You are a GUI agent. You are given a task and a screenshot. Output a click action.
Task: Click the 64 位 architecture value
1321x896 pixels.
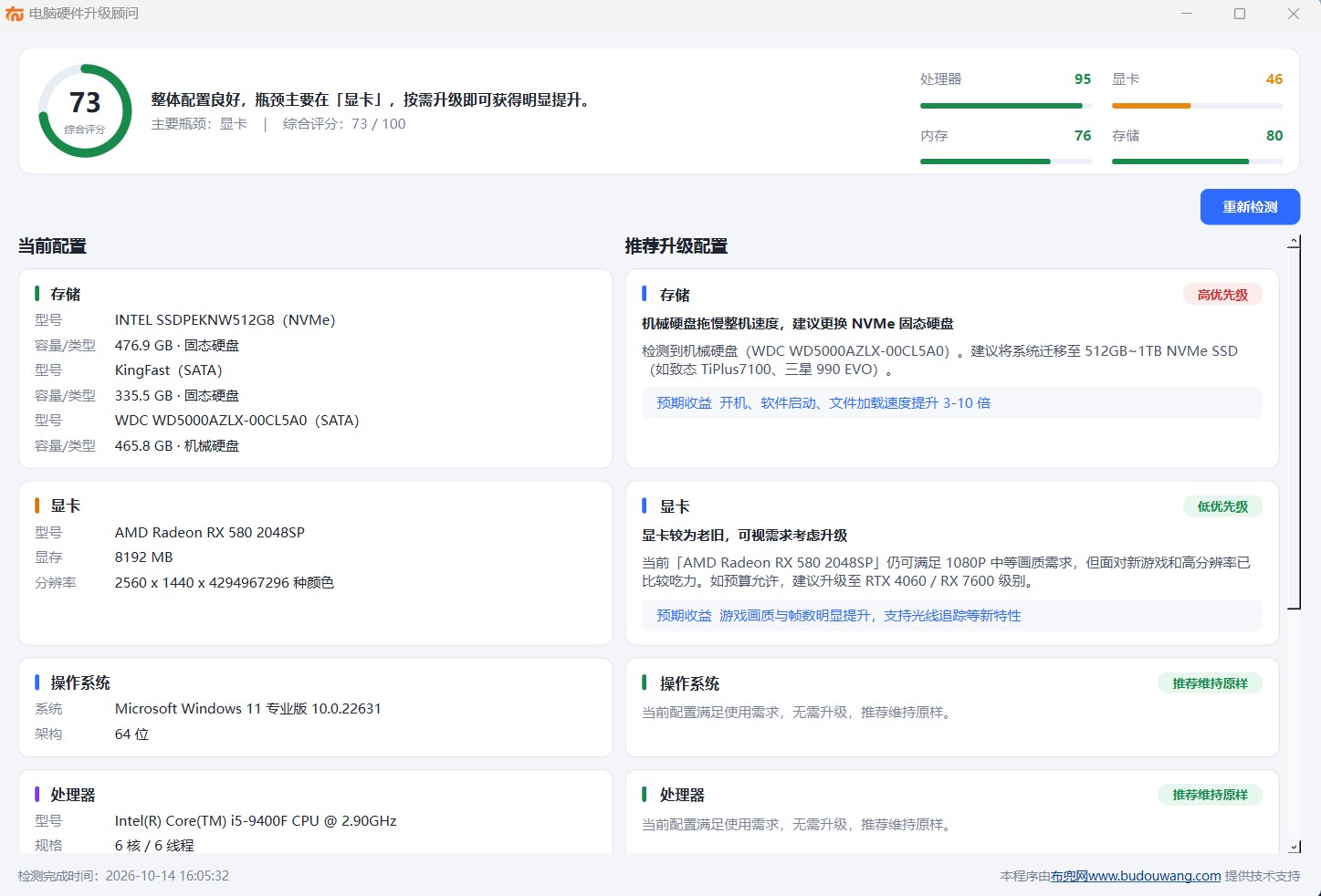131,735
